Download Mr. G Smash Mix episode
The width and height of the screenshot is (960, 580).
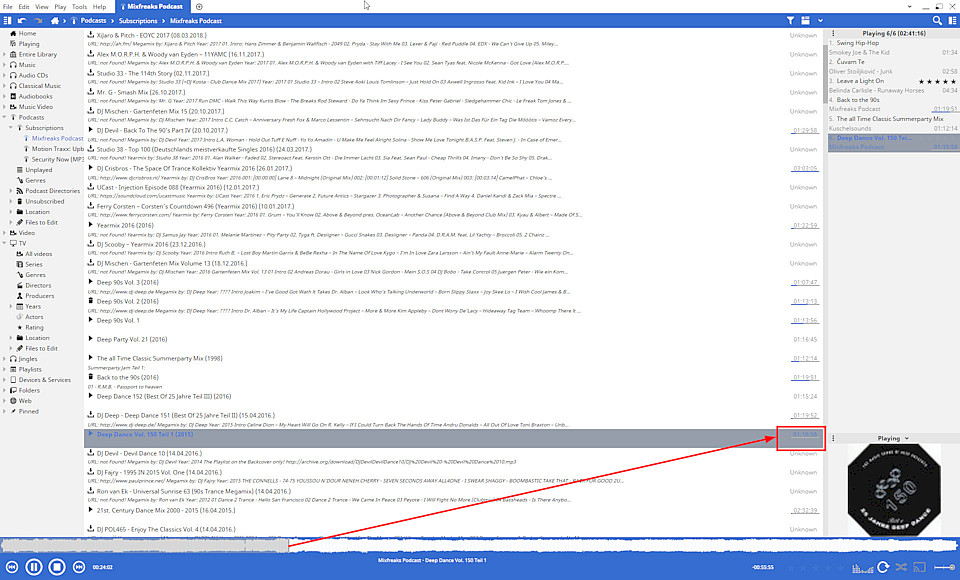click(91, 92)
